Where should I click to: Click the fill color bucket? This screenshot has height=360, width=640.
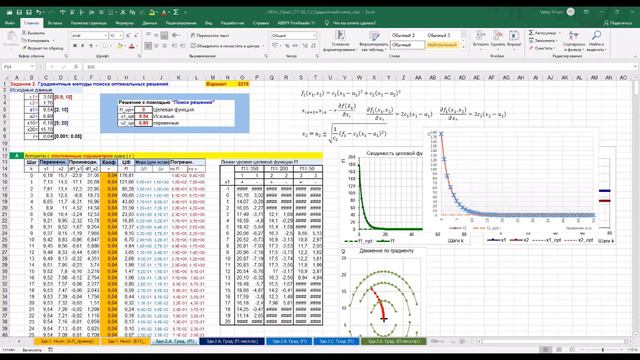click(120, 46)
